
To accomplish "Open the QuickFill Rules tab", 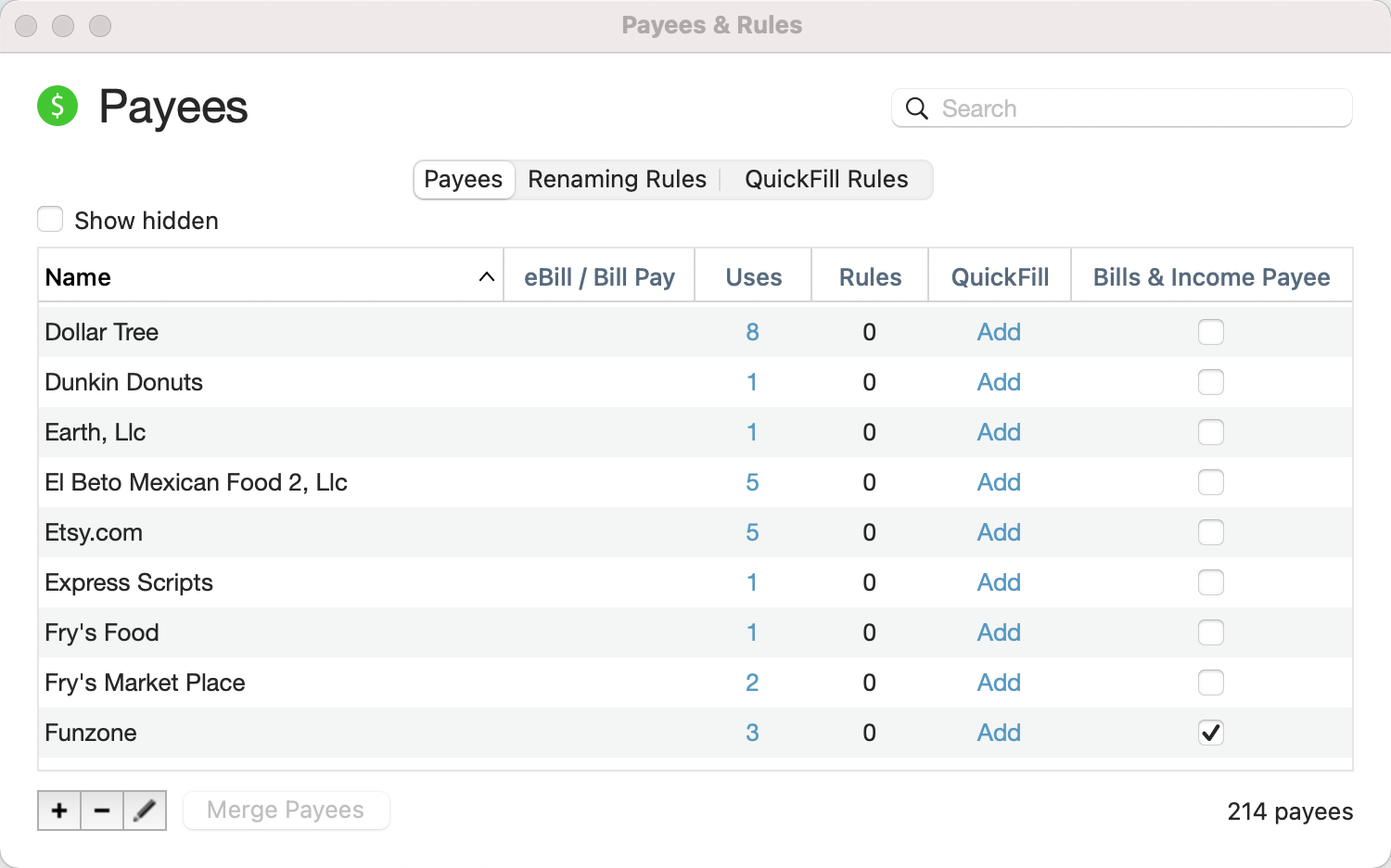I will 826,179.
